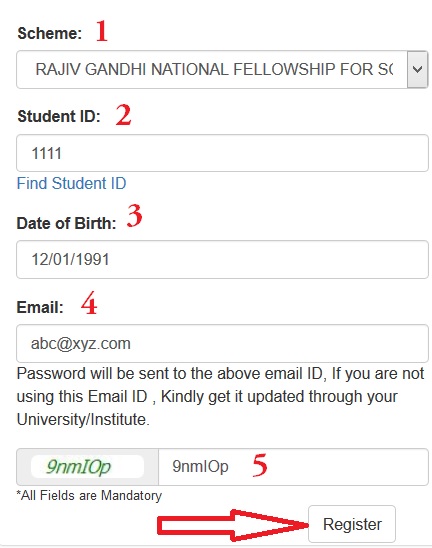The image size is (432, 548).
Task: Focus the Student ID field containing 1111
Action: (222, 153)
